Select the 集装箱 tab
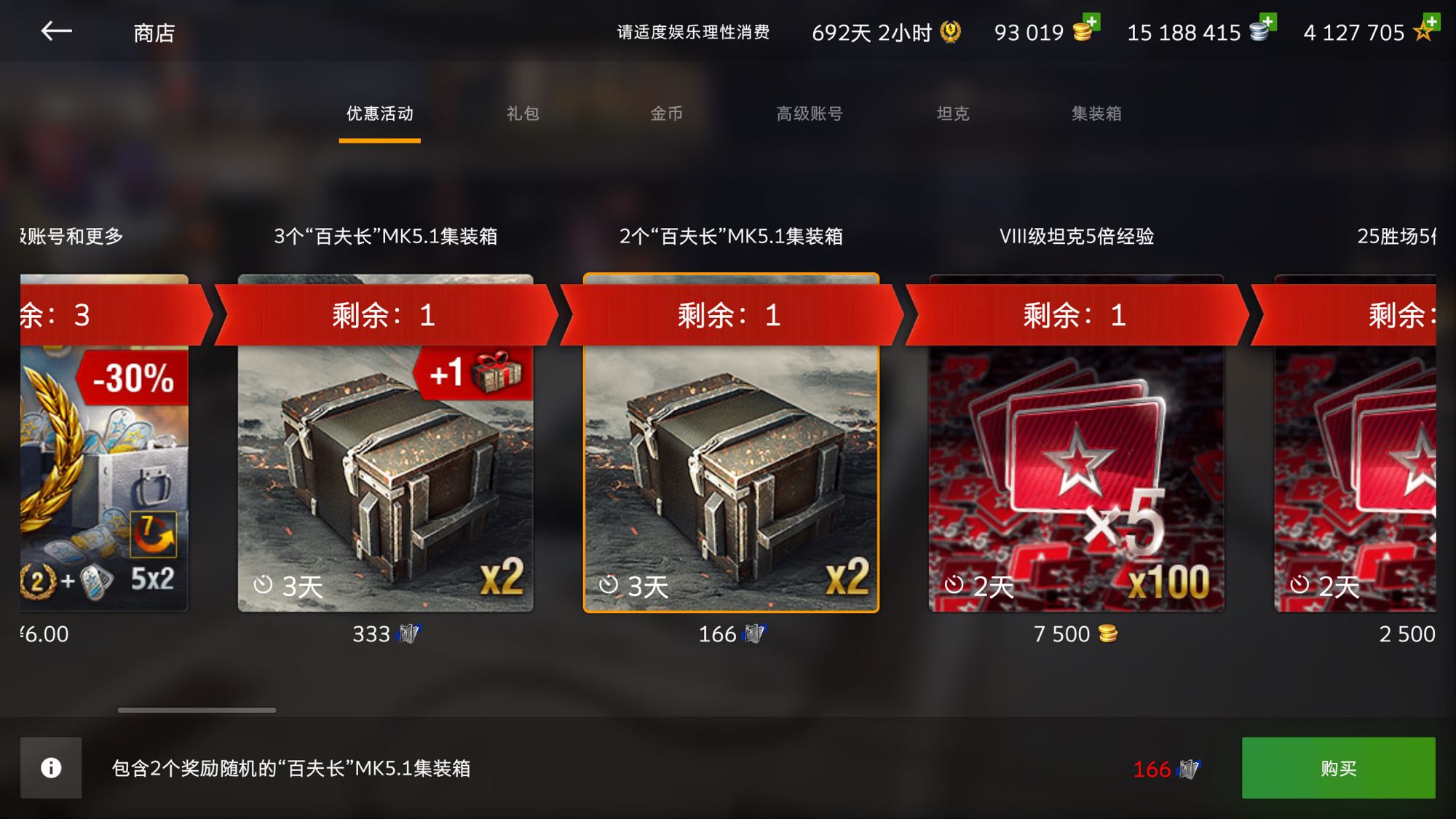Viewport: 1456px width, 819px height. click(x=1096, y=114)
